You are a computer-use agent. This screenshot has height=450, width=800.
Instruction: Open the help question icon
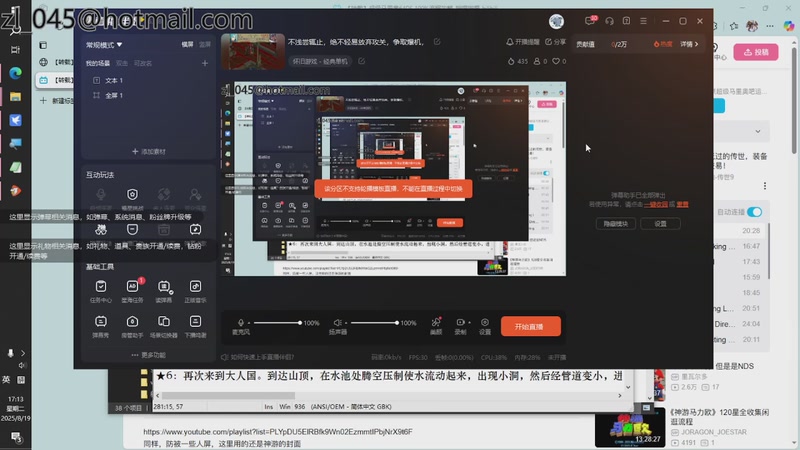pos(626,21)
